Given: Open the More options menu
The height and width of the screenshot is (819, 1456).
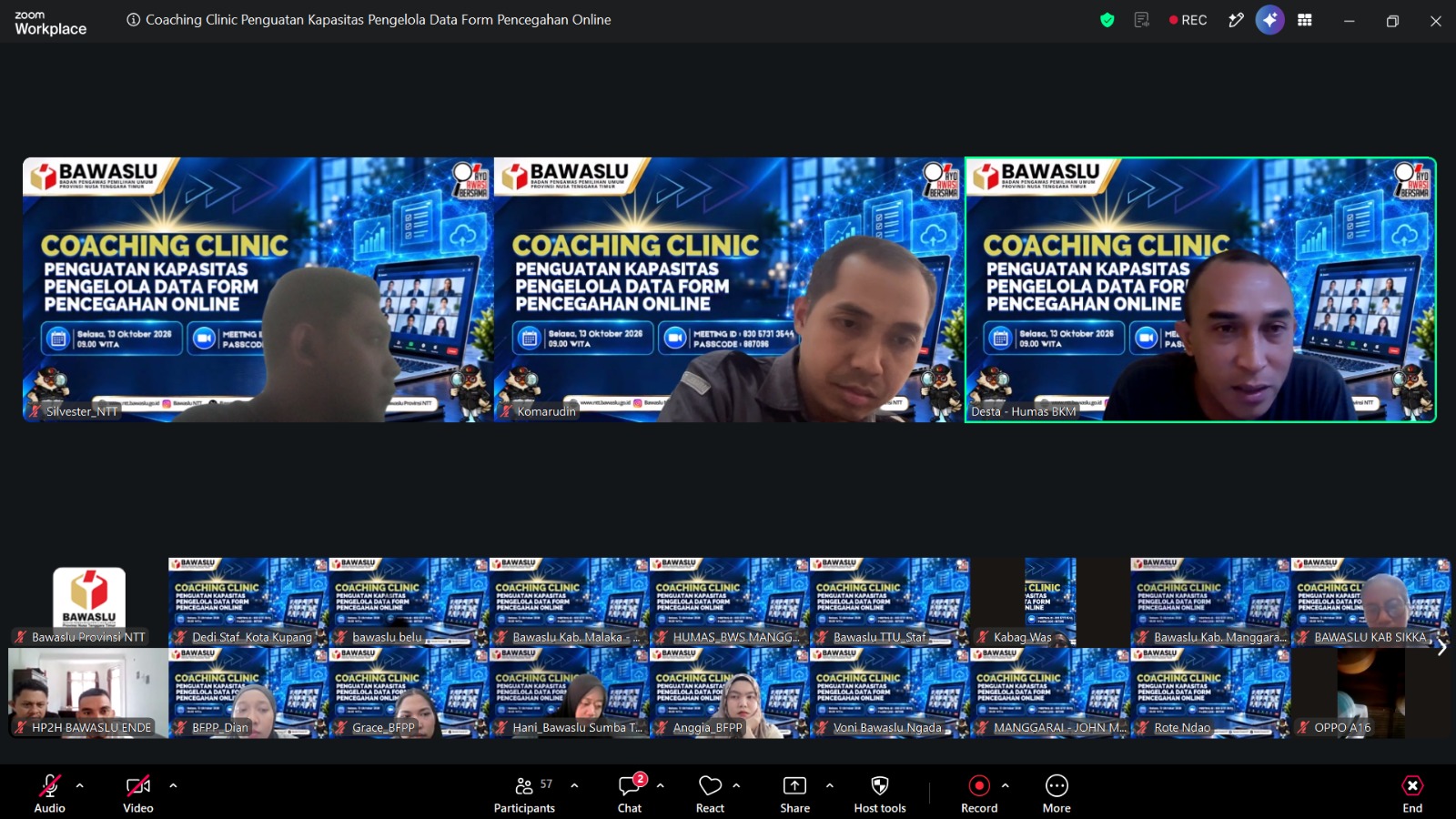Looking at the screenshot, I should coord(1057,793).
